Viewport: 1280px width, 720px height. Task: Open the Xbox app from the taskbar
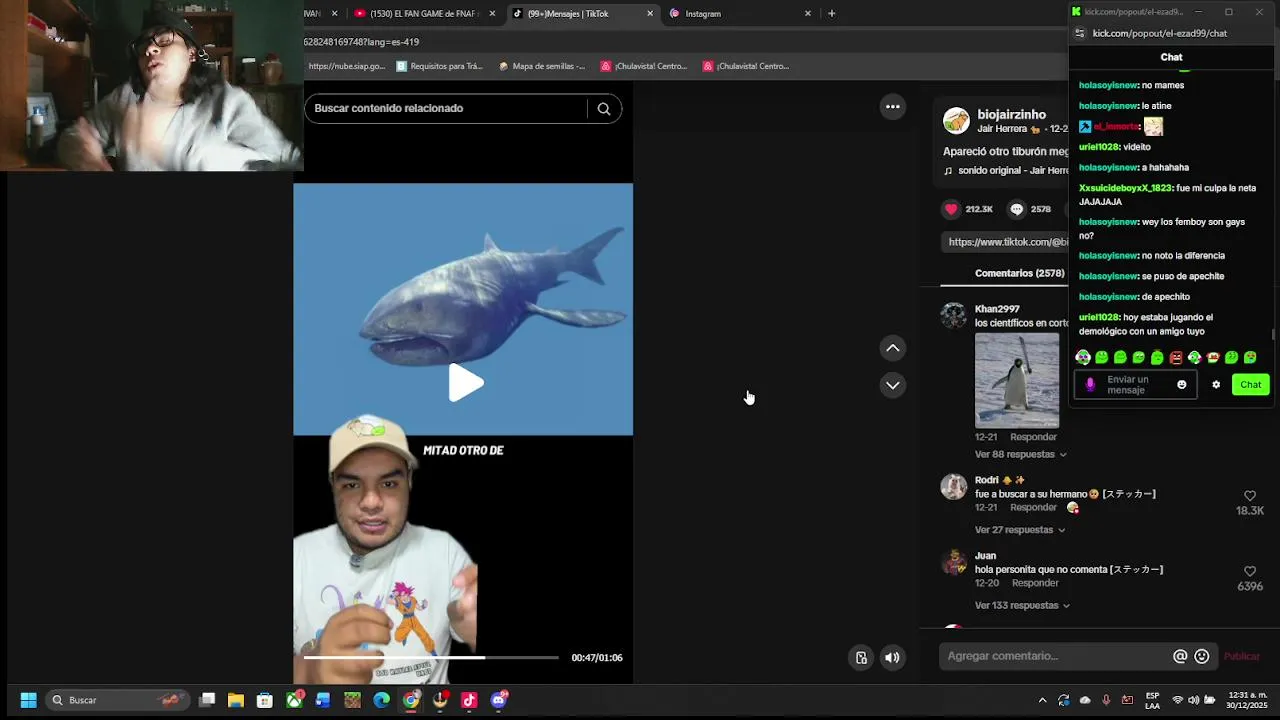tap(294, 700)
